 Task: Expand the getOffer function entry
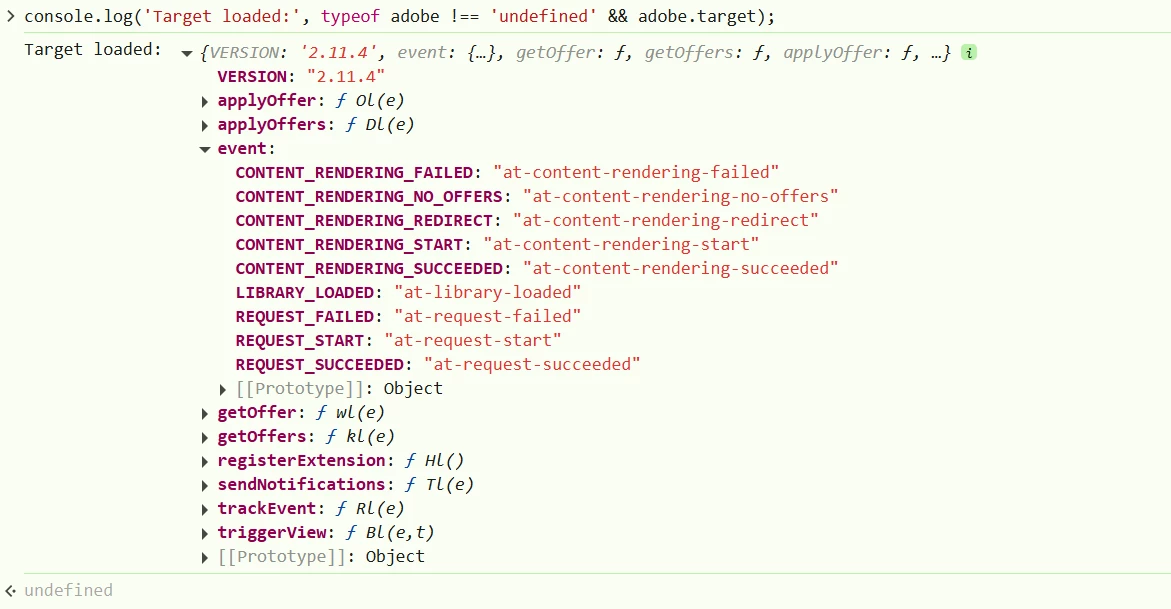205,412
